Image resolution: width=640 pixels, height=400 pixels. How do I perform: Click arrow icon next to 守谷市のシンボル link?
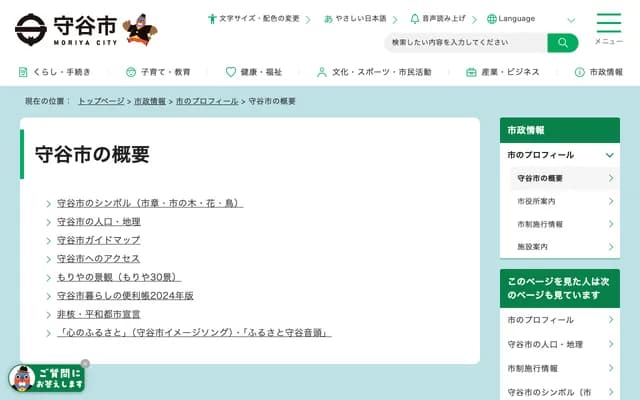tap(48, 204)
